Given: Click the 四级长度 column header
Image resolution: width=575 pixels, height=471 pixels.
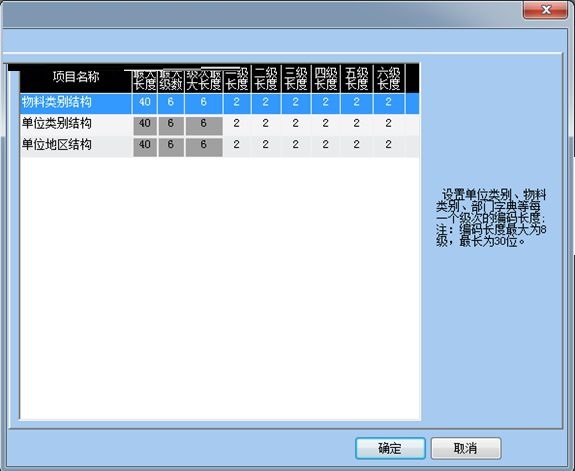Looking at the screenshot, I should (326, 78).
